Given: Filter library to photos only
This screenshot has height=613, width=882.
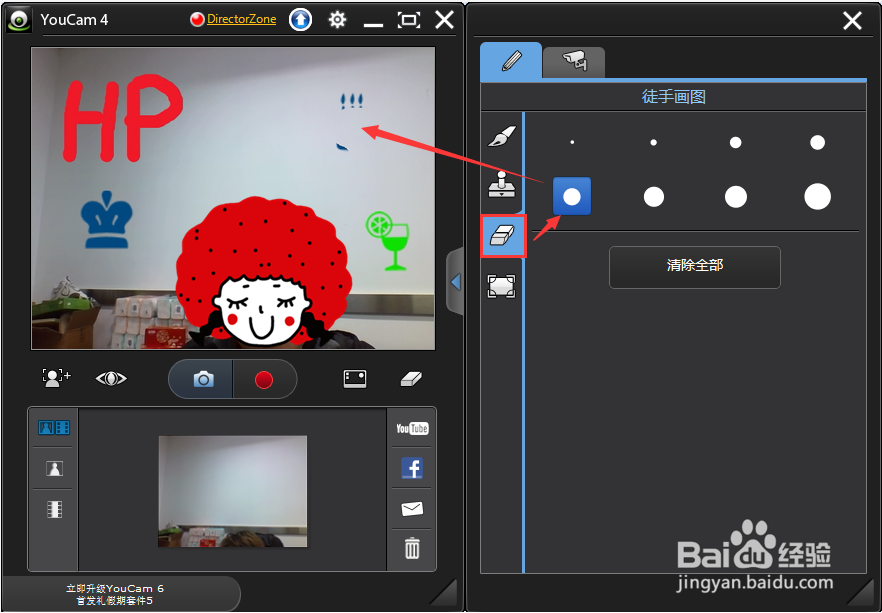Looking at the screenshot, I should [x=54, y=468].
